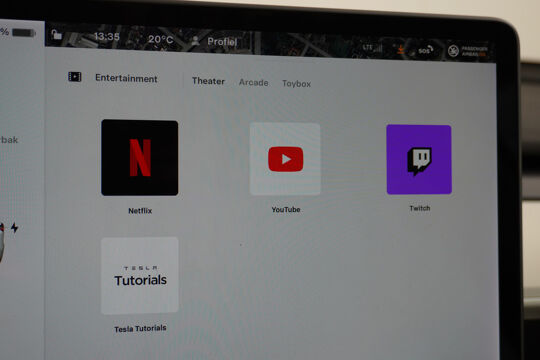Tap the Entertainment film-strip icon
The image size is (540, 360).
pyautogui.click(x=75, y=76)
